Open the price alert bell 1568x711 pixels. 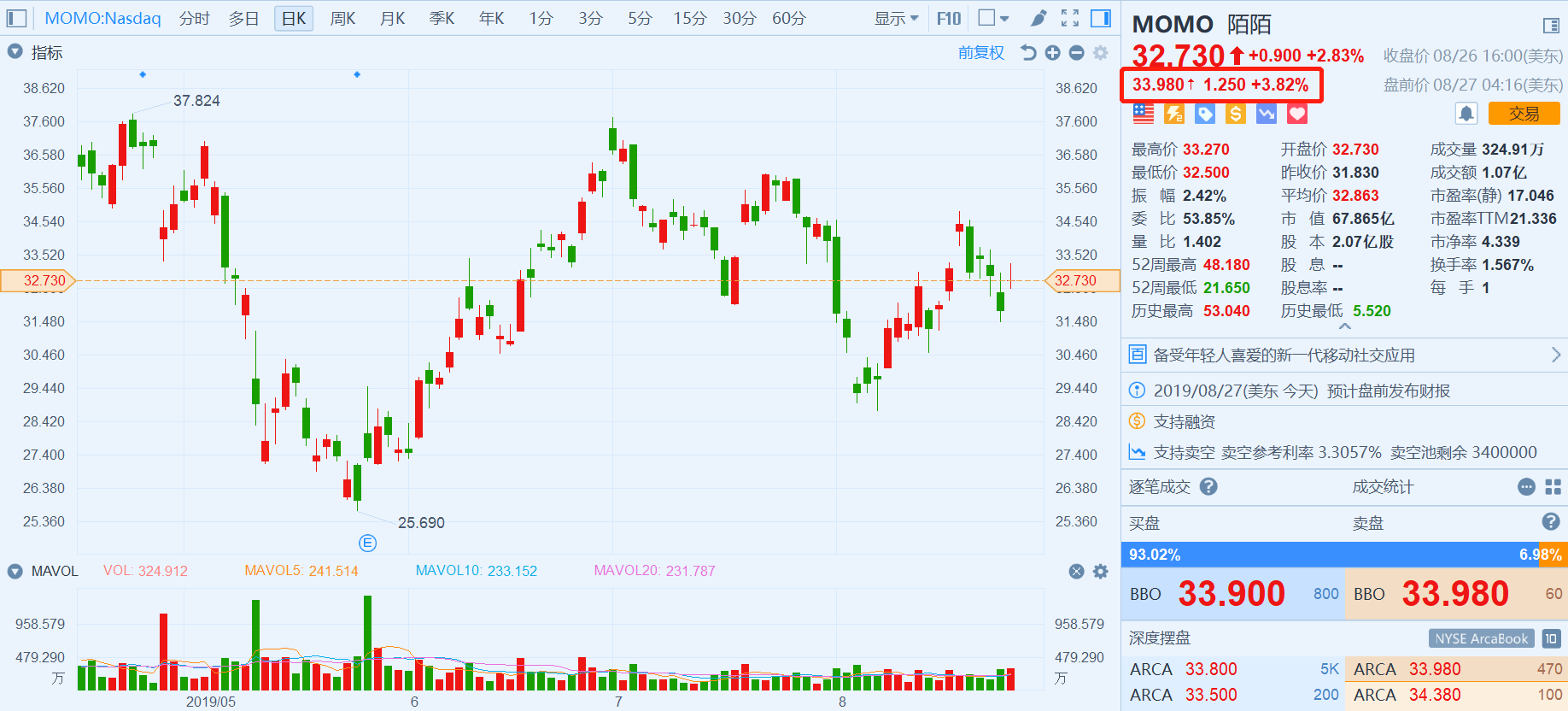pyautogui.click(x=1466, y=114)
